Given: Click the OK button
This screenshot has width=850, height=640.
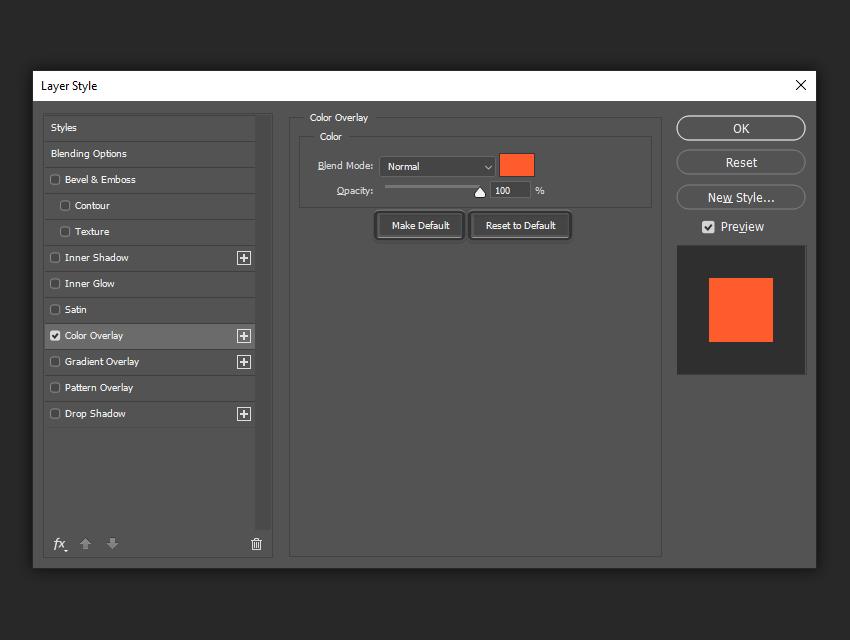Looking at the screenshot, I should tap(740, 128).
